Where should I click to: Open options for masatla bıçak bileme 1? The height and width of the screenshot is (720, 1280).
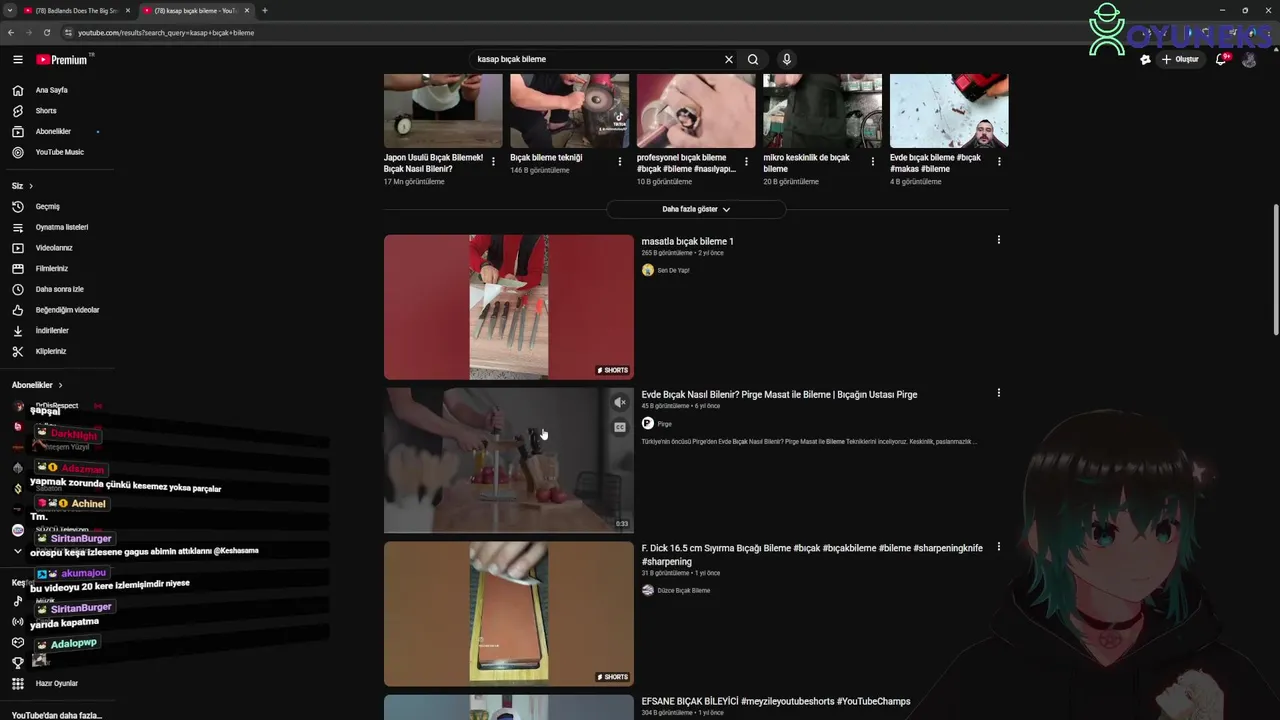click(x=998, y=240)
